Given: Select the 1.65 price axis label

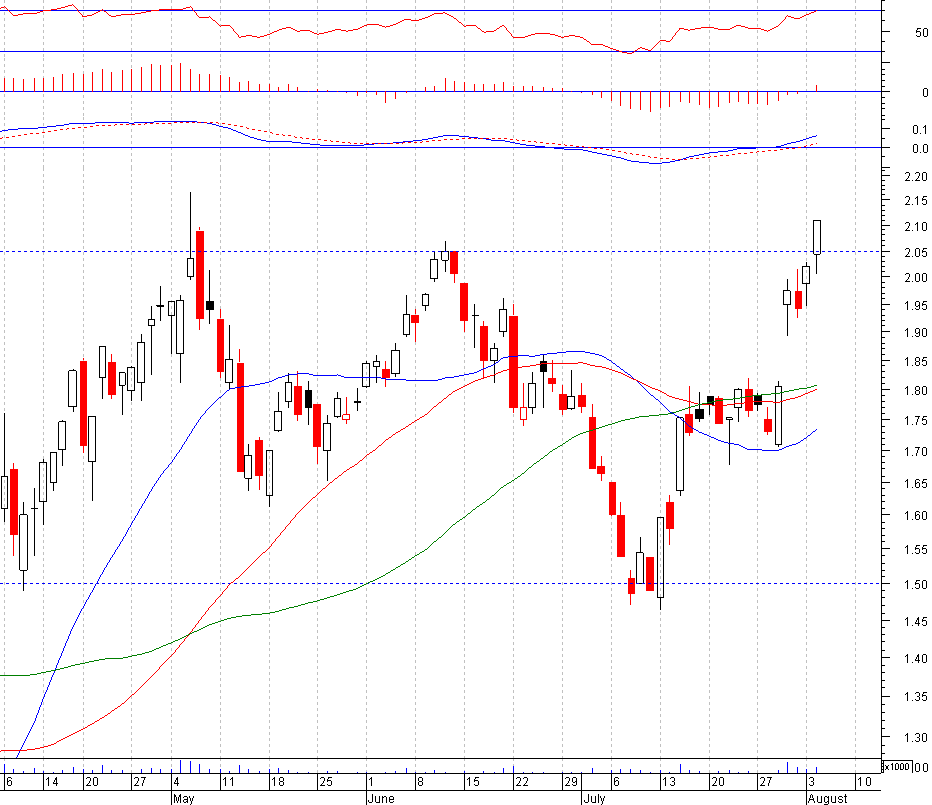Looking at the screenshot, I should click(x=915, y=484).
